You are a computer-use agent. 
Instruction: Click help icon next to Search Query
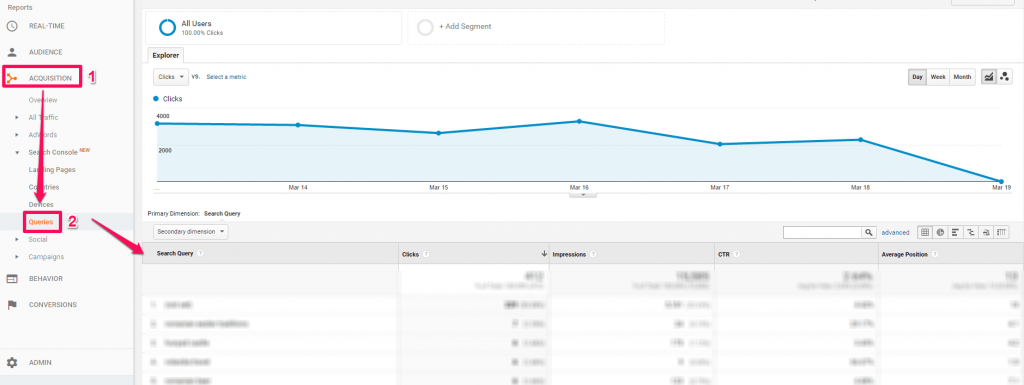[x=200, y=253]
